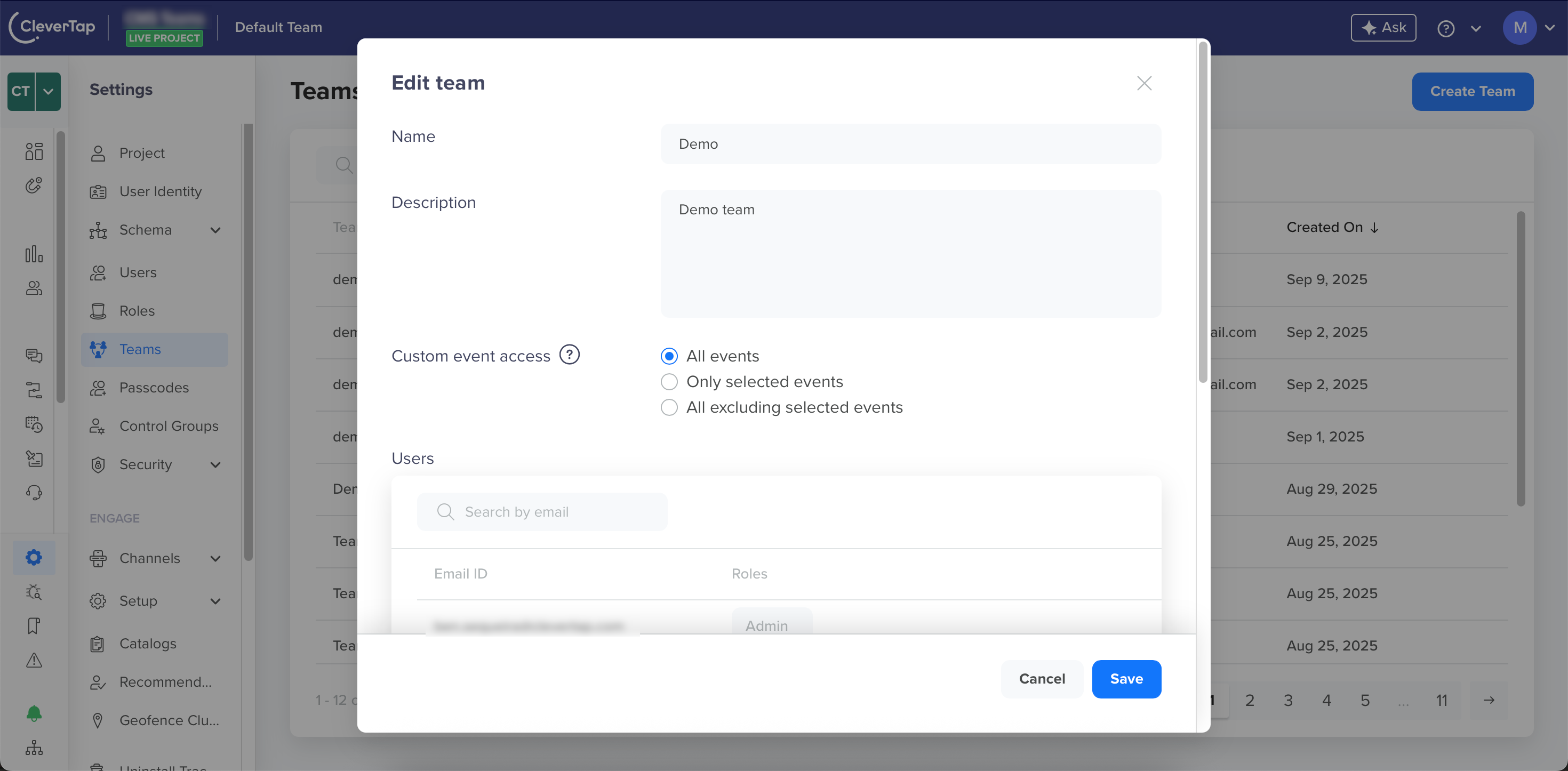Expand the Schema settings section
The image size is (1568, 771).
click(215, 230)
